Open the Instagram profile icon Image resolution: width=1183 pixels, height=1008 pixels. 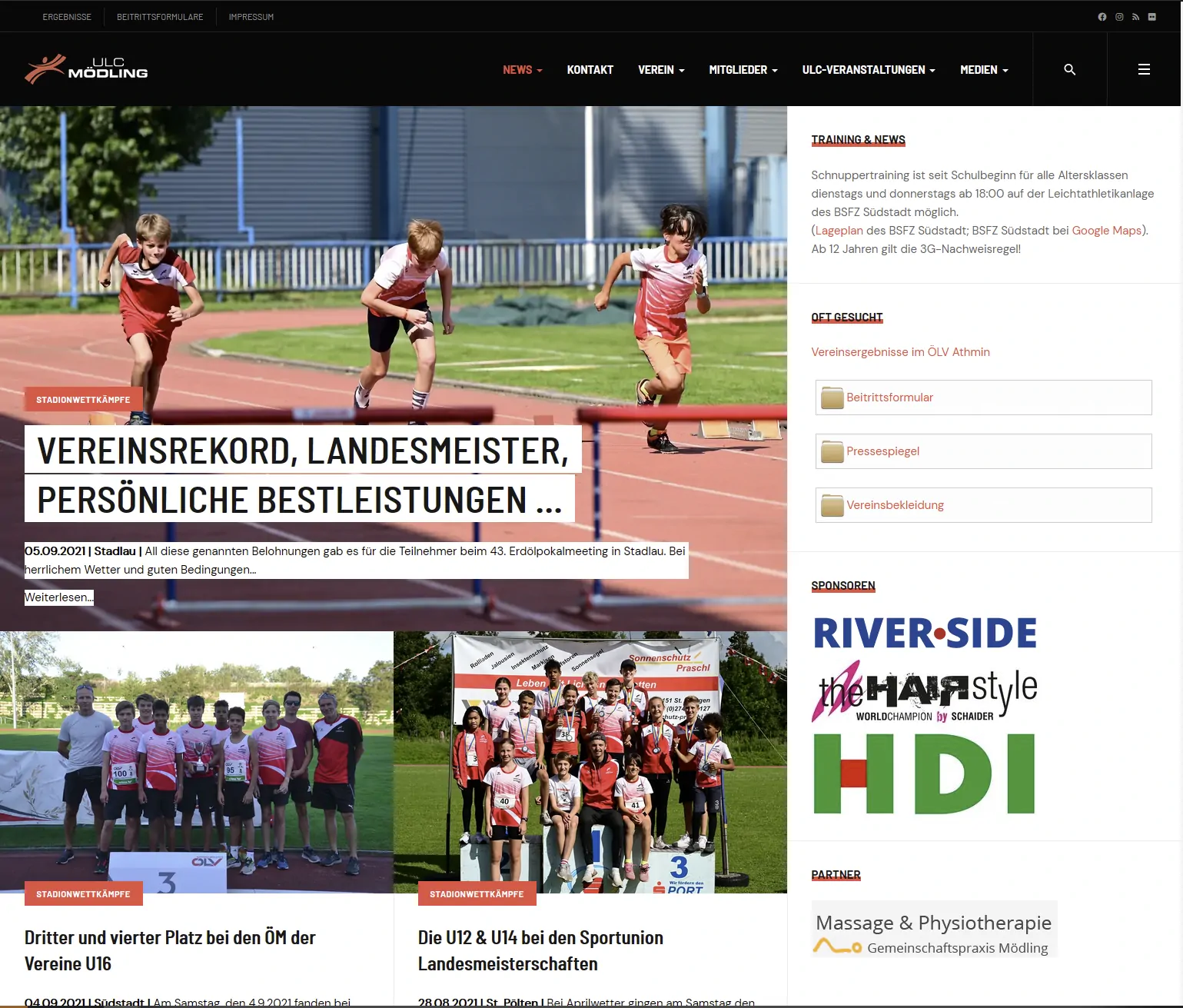[1119, 17]
